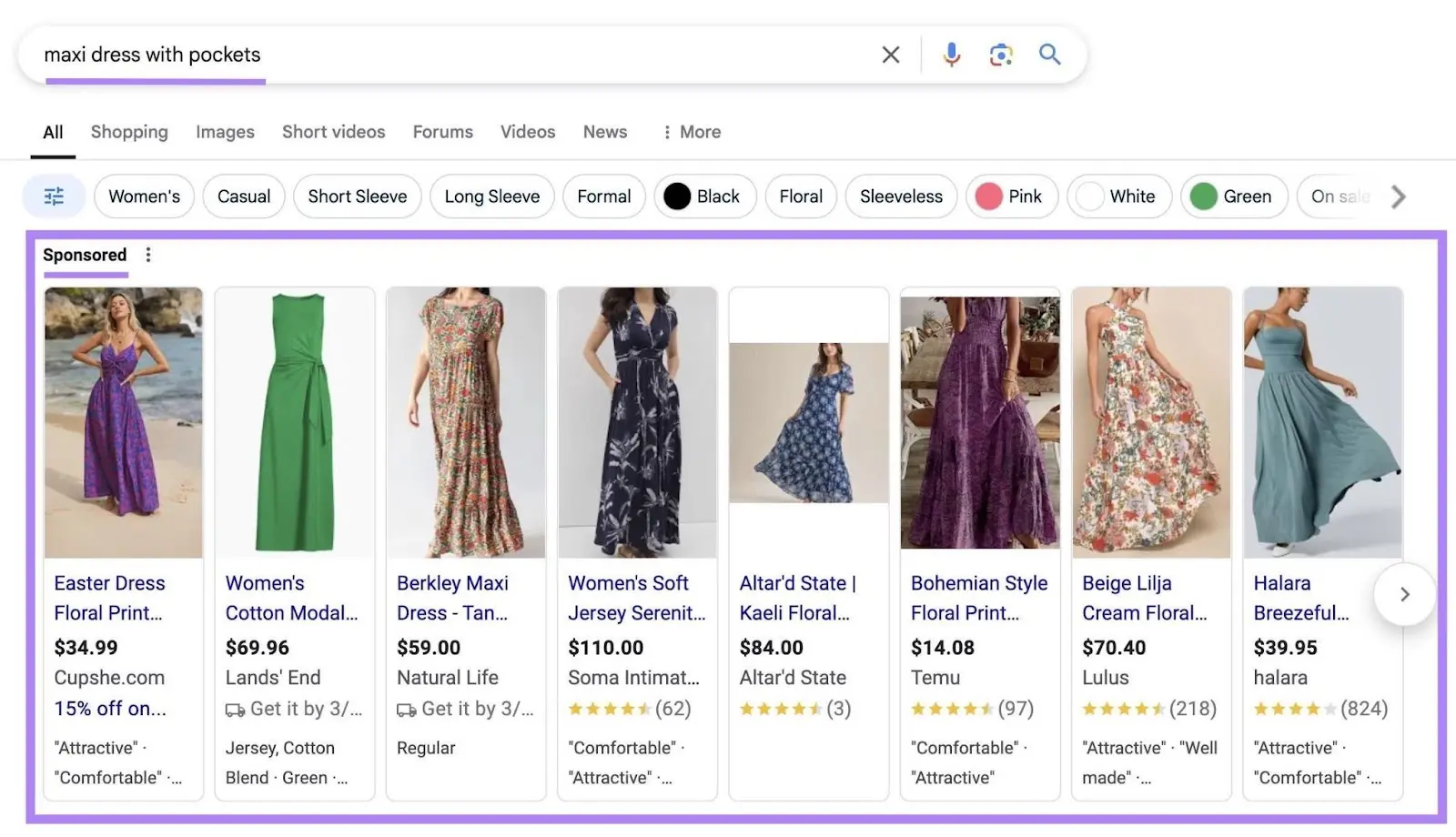Enable the Formal dress filter
The height and width of the screenshot is (837, 1456).
(x=603, y=196)
